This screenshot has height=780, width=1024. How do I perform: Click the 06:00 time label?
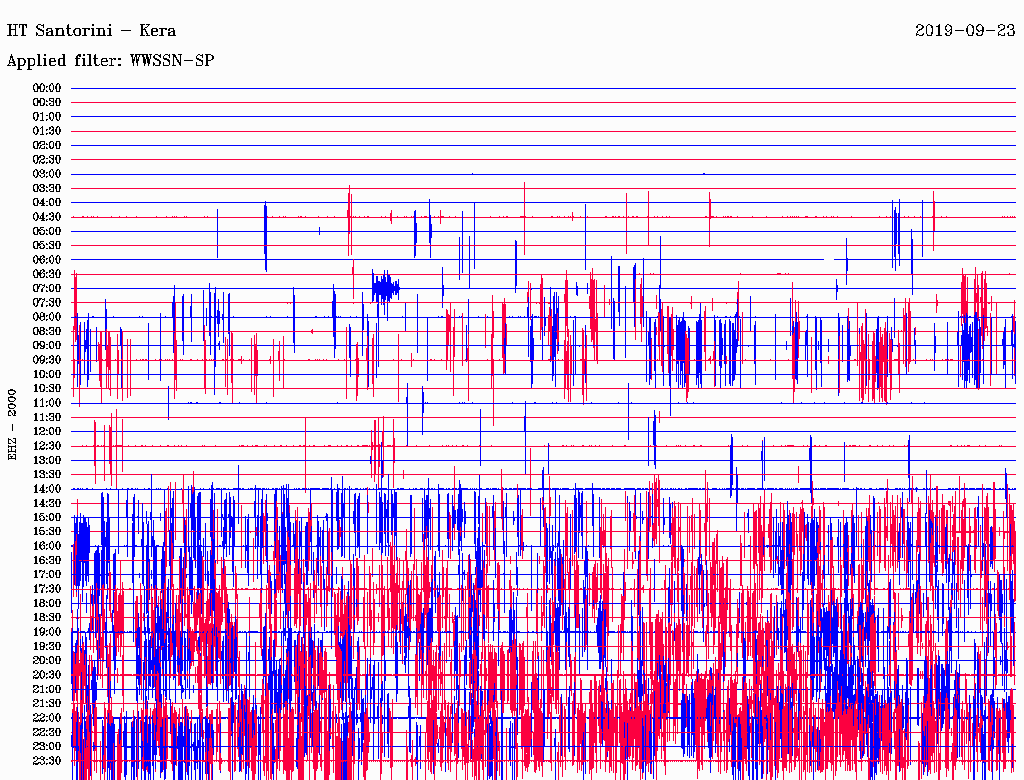pyautogui.click(x=47, y=260)
